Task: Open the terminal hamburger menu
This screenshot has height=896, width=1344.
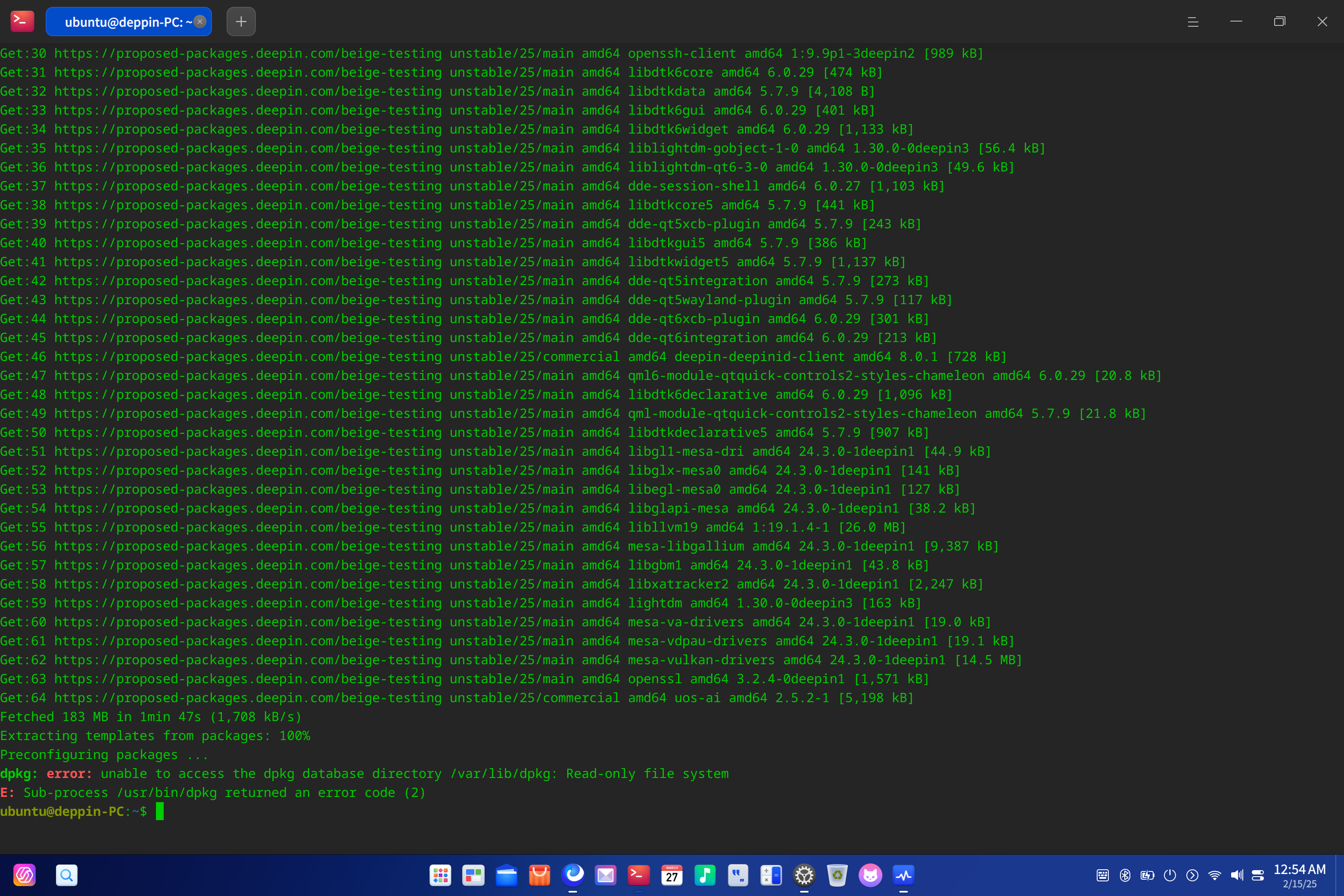Action: click(x=1193, y=22)
